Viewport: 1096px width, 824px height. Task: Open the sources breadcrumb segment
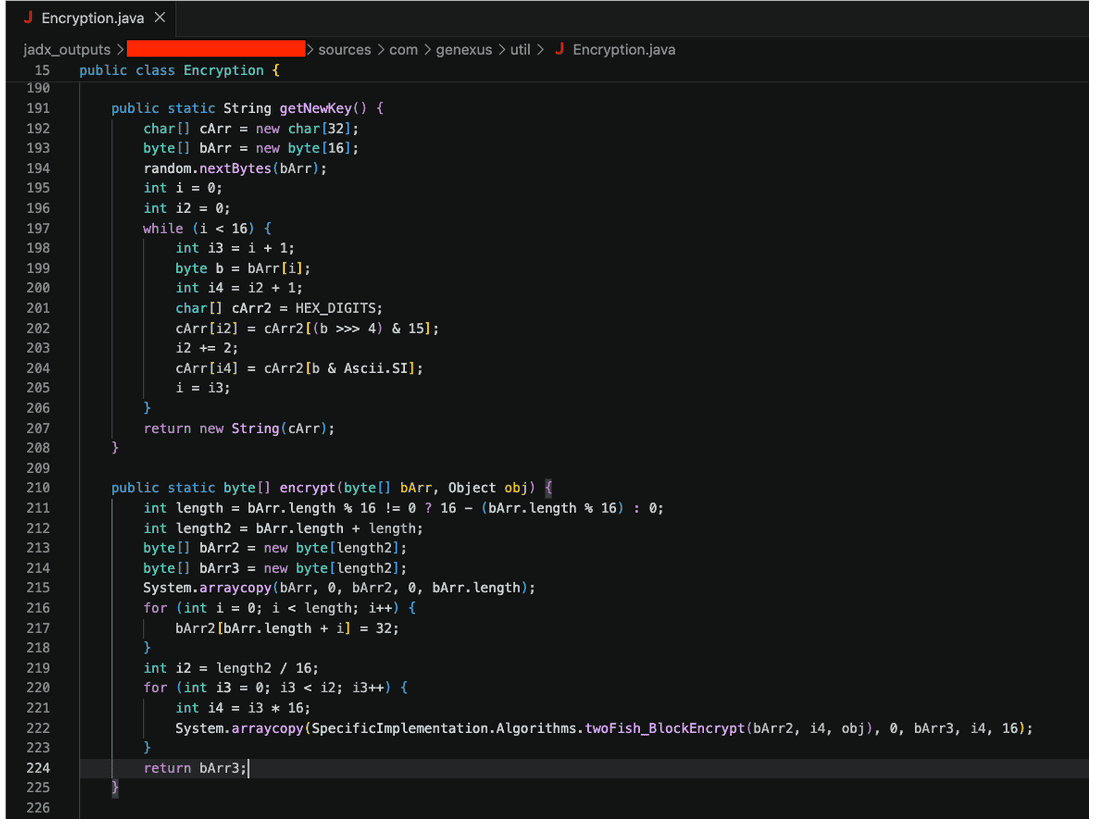[x=345, y=50]
